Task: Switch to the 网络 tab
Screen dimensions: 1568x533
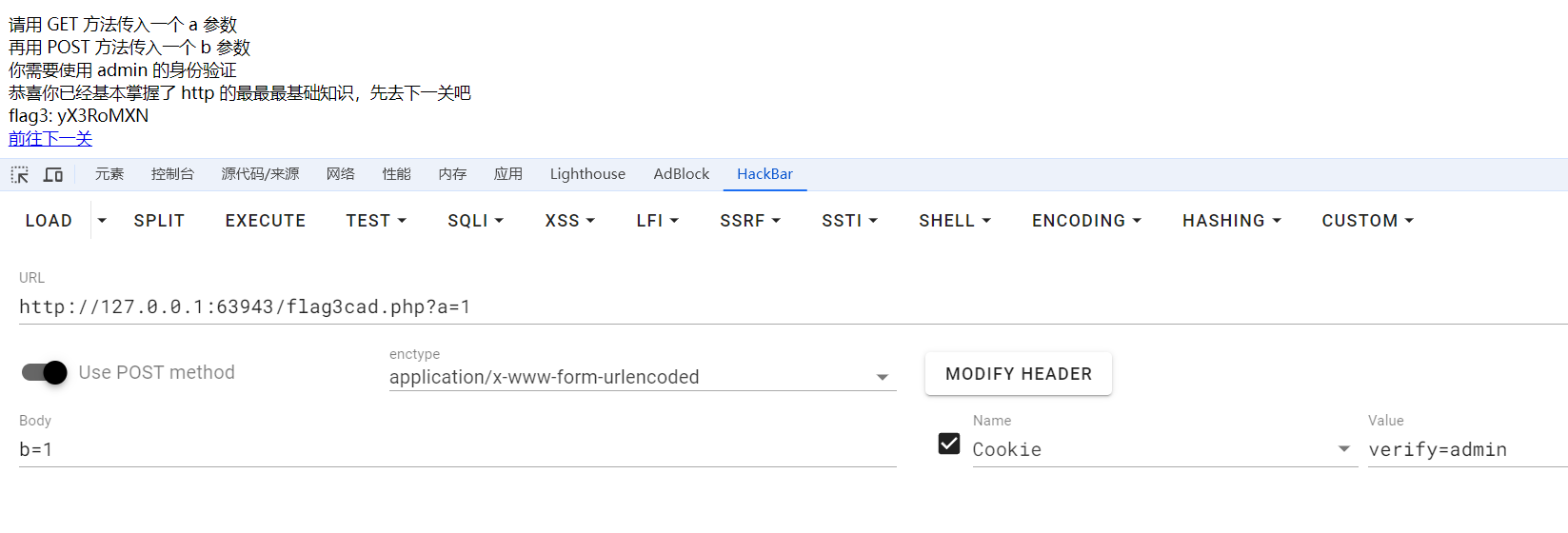Action: [340, 174]
